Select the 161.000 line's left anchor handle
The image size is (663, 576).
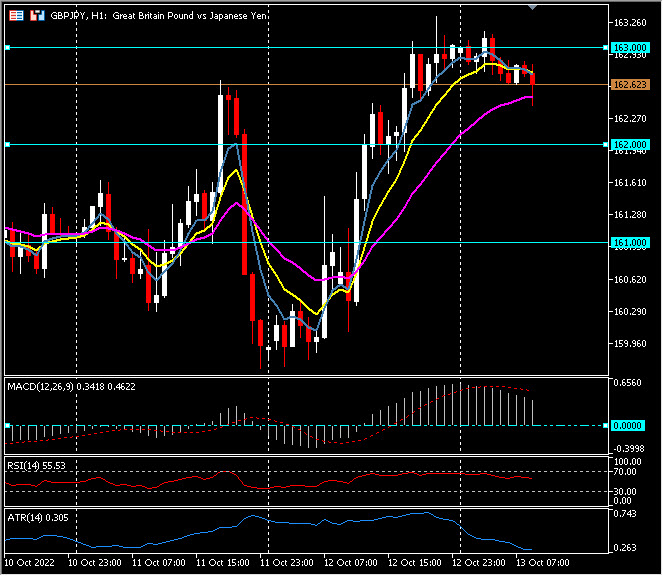point(7,243)
